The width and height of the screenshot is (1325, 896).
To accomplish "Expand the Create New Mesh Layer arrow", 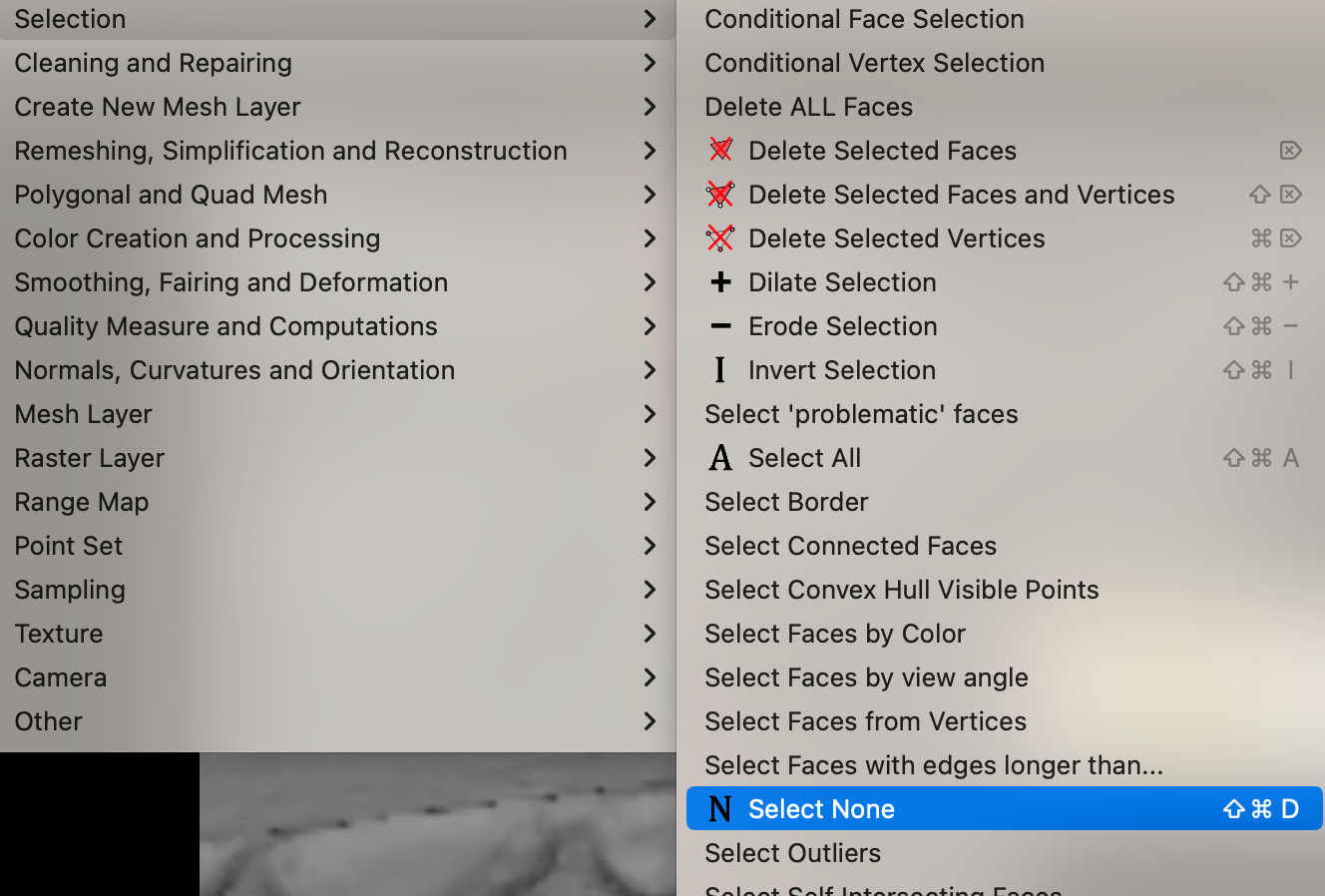I will 650,107.
